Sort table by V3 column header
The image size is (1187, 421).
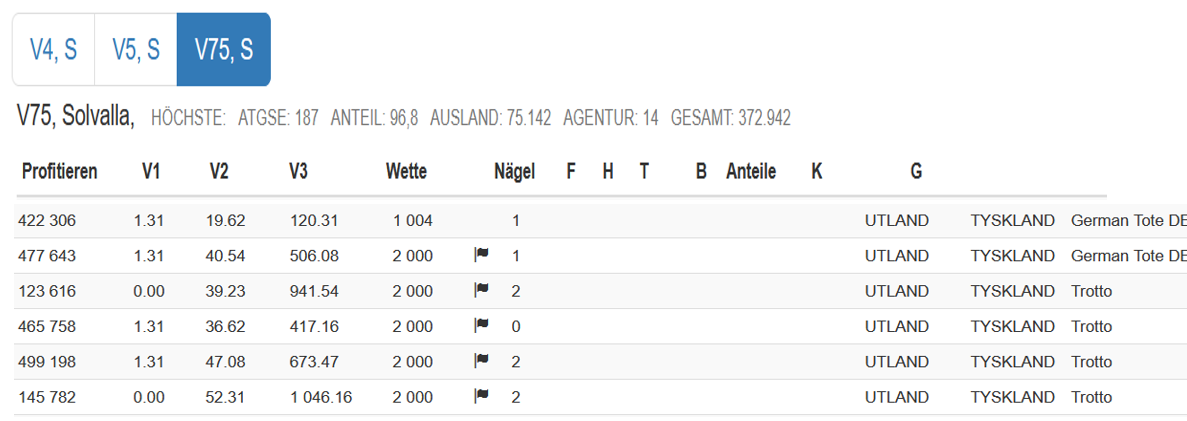[298, 172]
